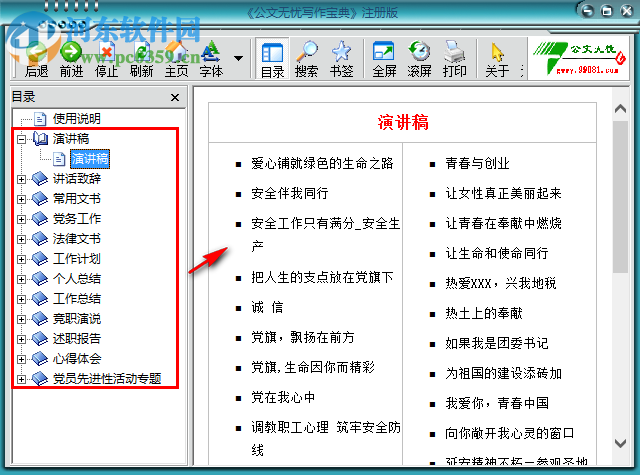640x475 pixels.
Task: Select the 个人总结 book icon
Action: coord(40,279)
